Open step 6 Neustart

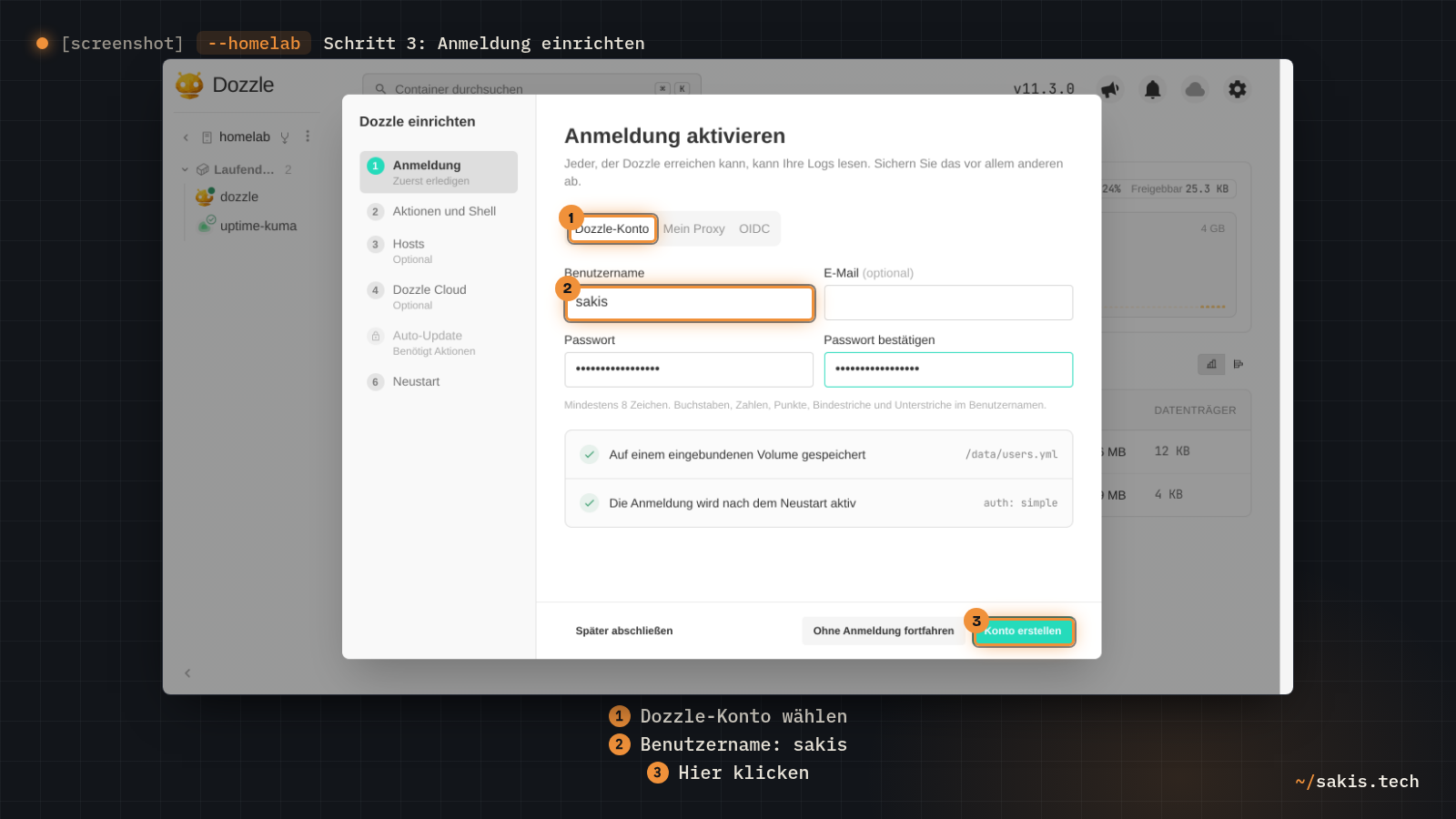tap(439, 381)
